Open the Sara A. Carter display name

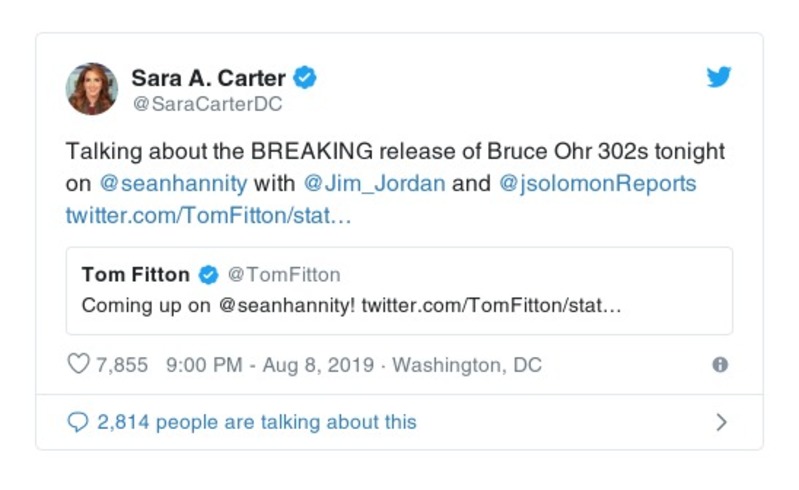208,77
